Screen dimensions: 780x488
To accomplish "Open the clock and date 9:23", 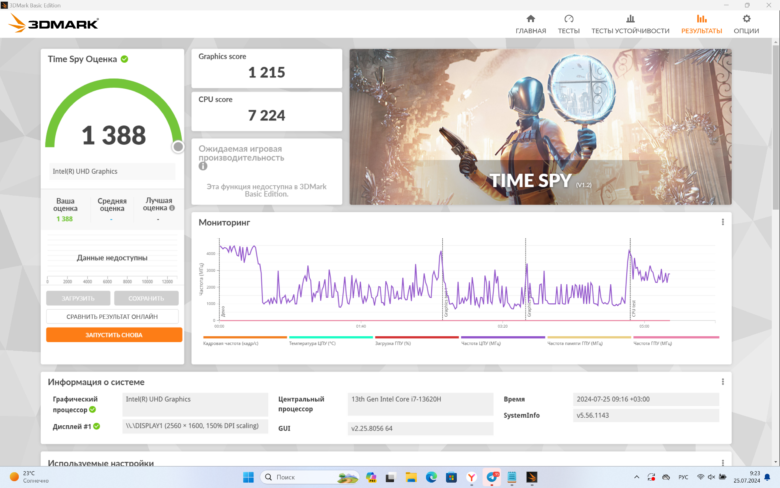I will tap(746, 477).
